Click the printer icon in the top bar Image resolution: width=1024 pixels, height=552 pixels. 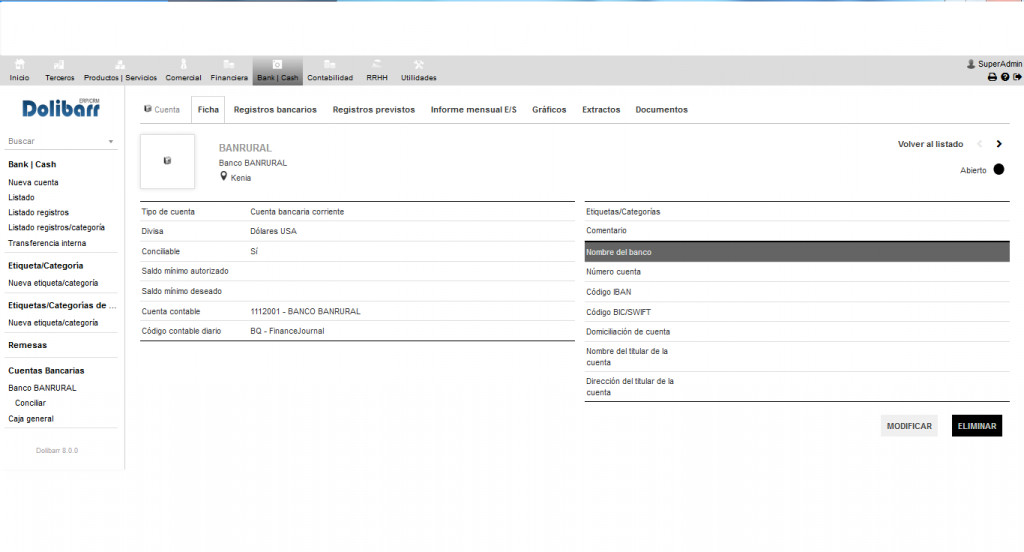(x=992, y=77)
